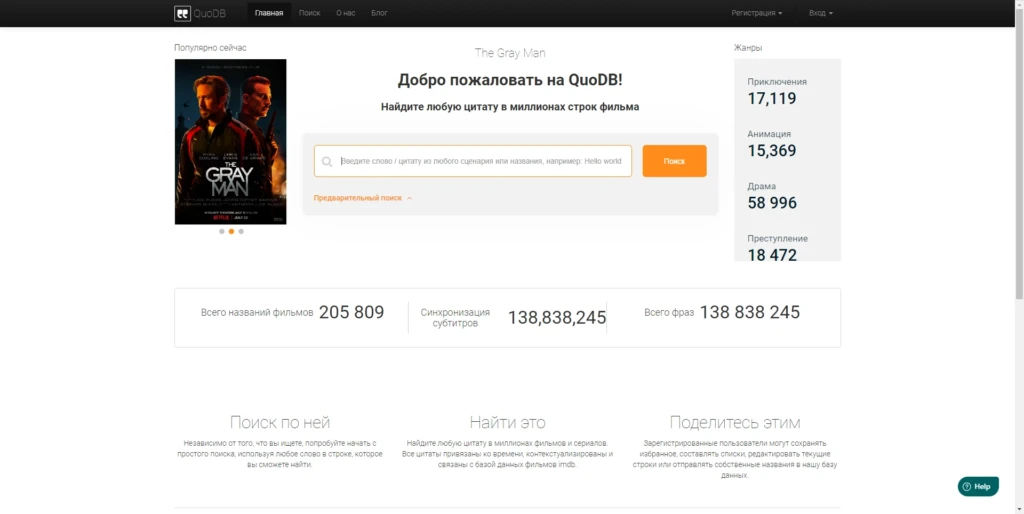Click the Поделитесь этим heading
The width and height of the screenshot is (1024, 514).
tap(735, 422)
